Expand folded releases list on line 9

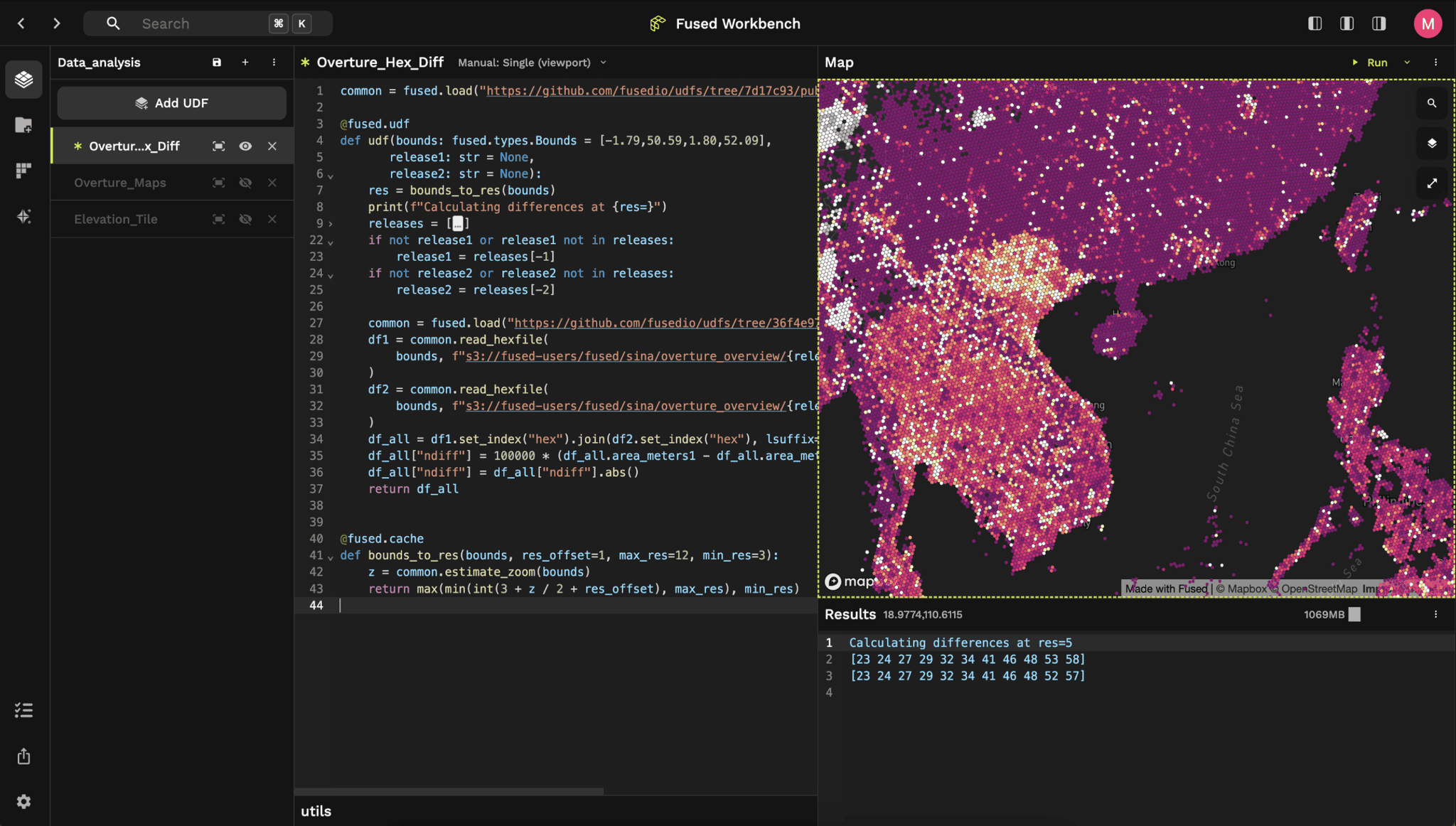point(331,224)
